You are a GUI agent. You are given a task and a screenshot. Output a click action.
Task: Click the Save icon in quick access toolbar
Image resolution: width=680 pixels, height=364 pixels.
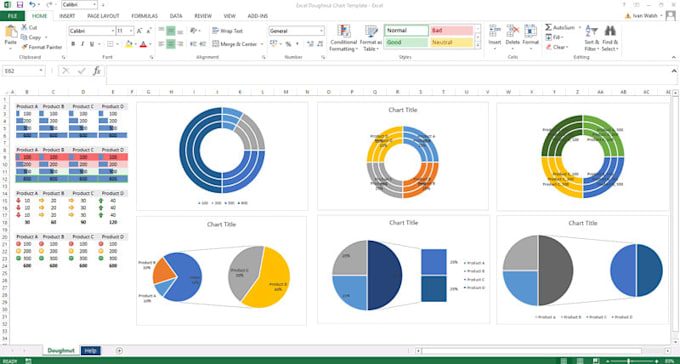point(20,5)
